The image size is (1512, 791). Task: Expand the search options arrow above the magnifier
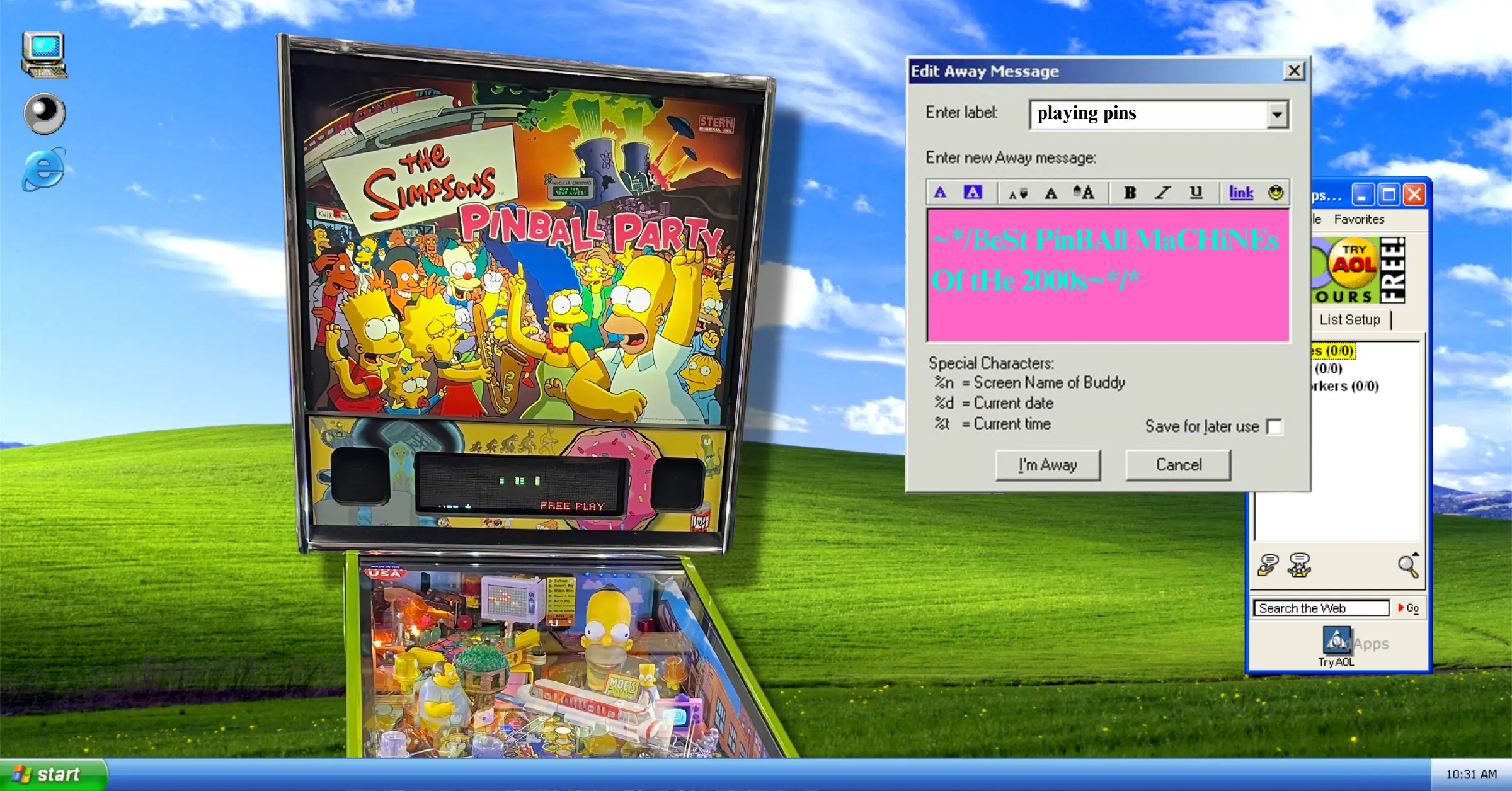1417,554
